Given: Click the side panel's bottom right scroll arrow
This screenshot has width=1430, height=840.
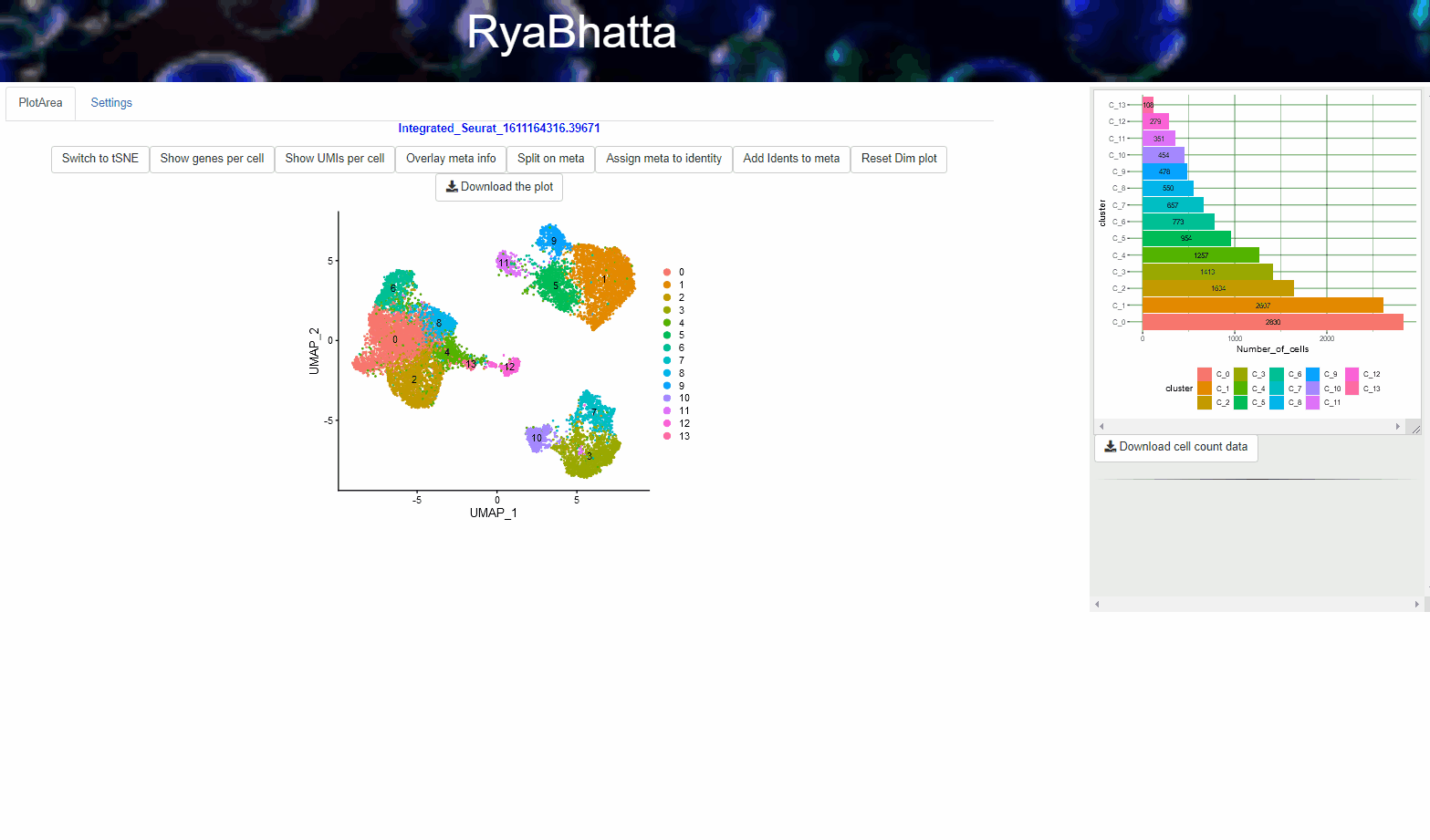Looking at the screenshot, I should (1416, 604).
